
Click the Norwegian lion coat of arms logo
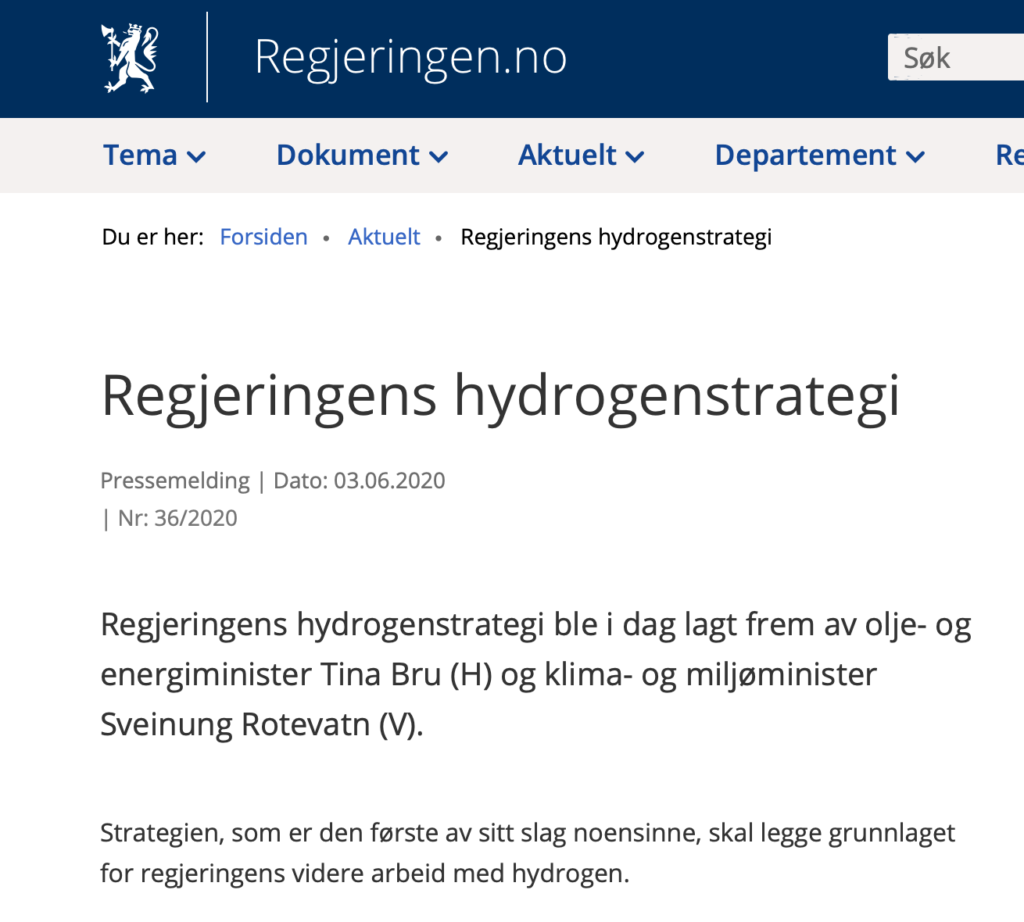click(x=129, y=57)
